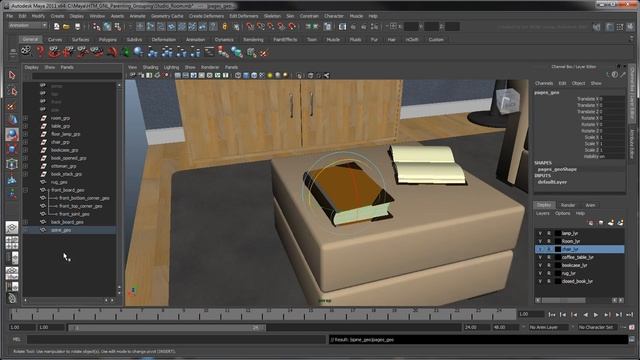Click Play backwards in playback controls
The width and height of the screenshot is (640, 360).
585,315
